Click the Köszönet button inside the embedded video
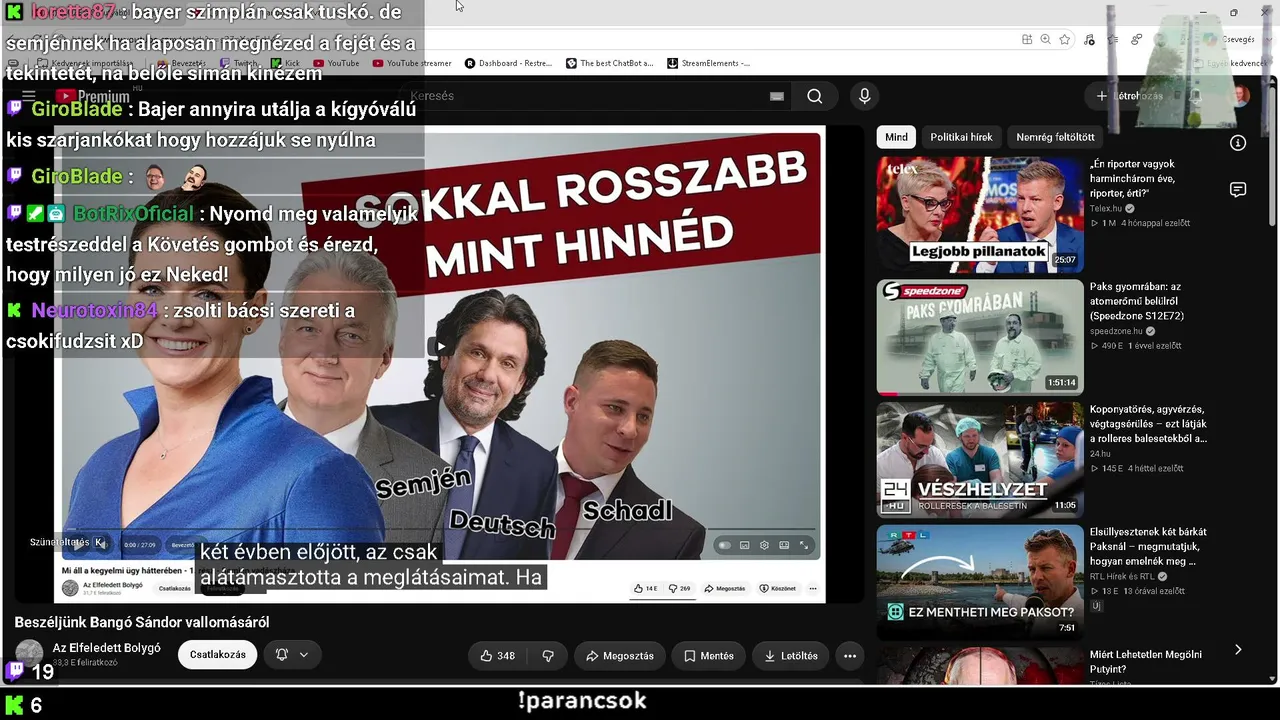 [778, 588]
